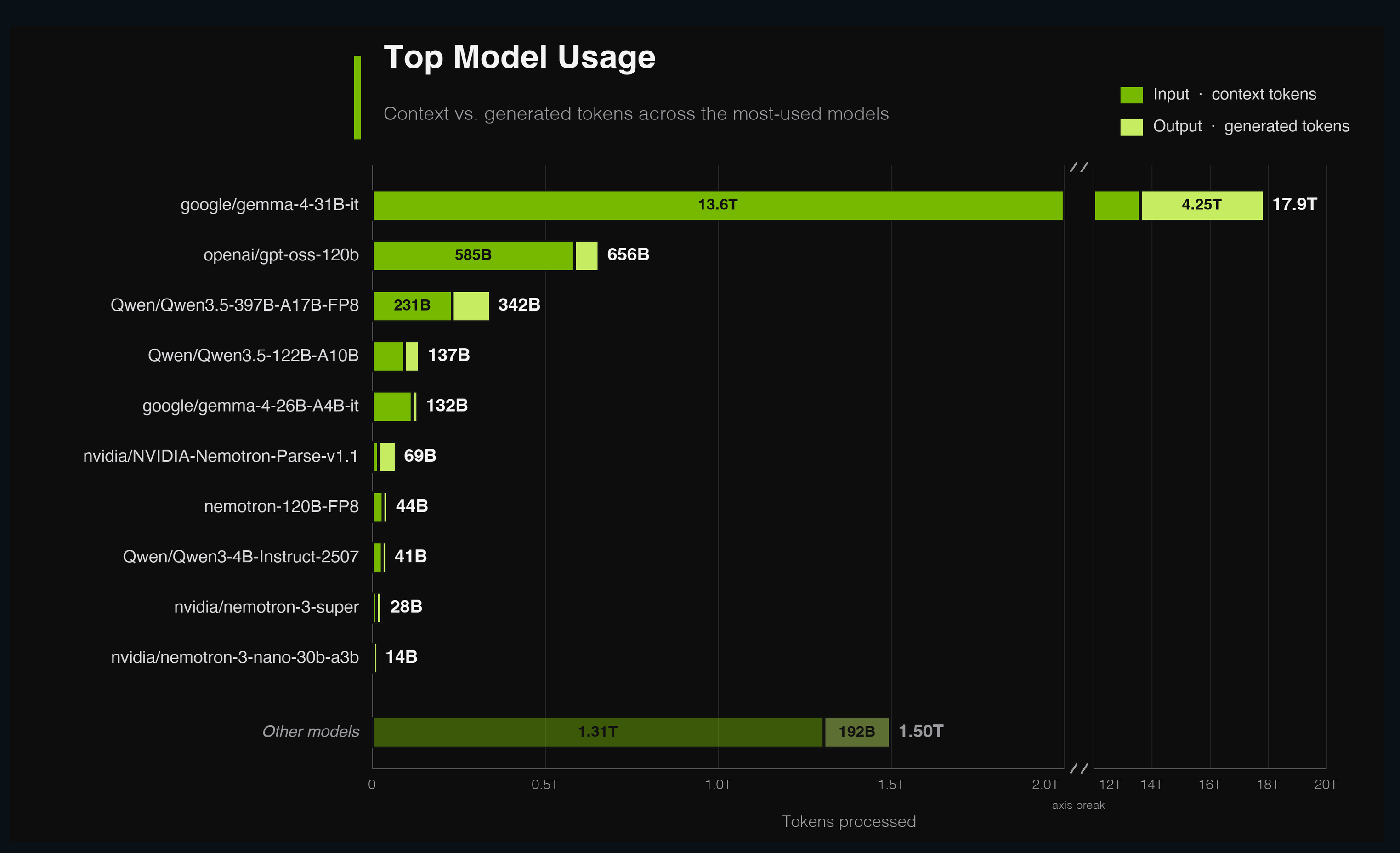1400x853 pixels.
Task: Click the 4.25T output bar segment
Action: [x=1202, y=205]
